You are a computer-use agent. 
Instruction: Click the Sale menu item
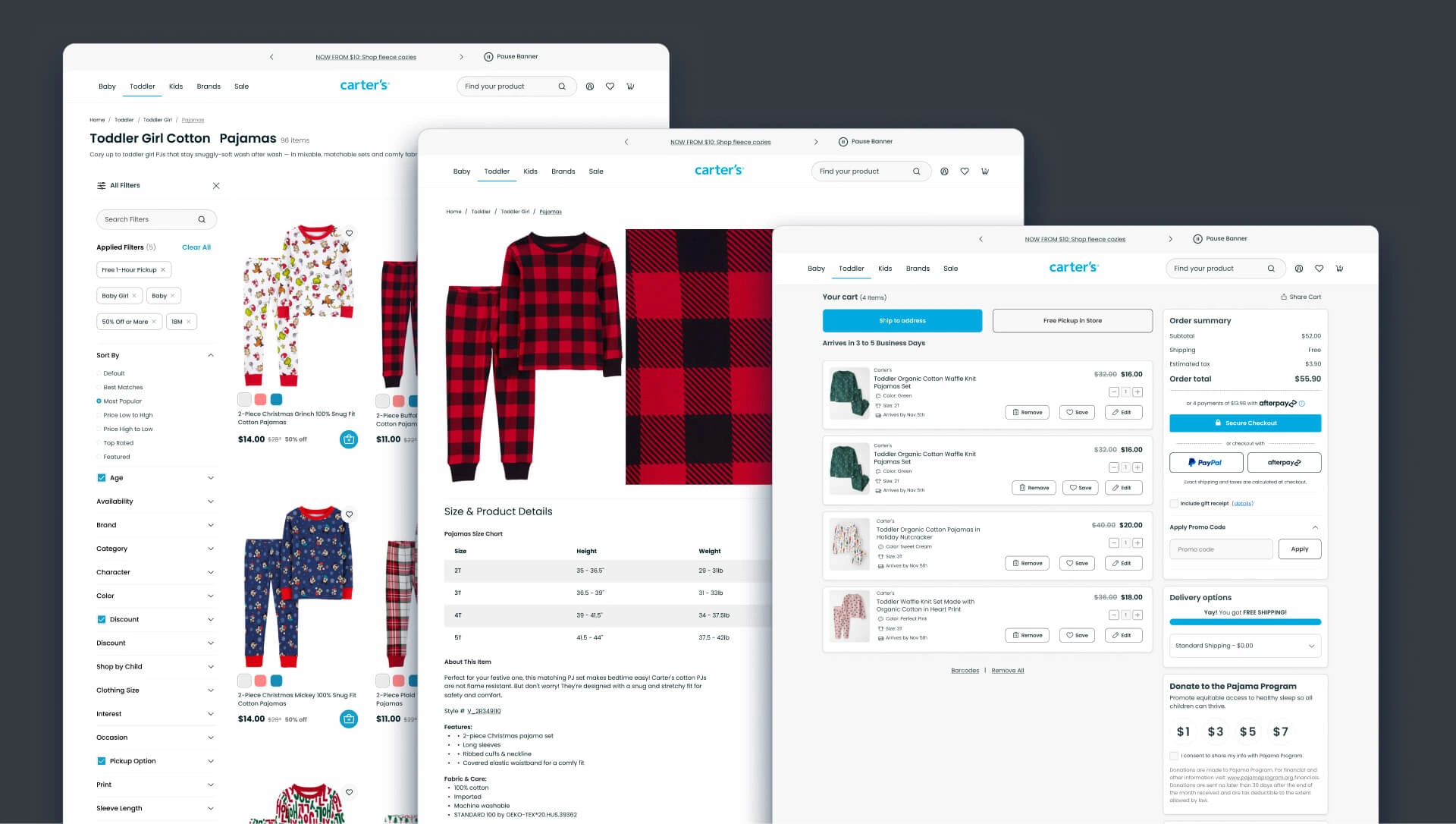click(241, 86)
